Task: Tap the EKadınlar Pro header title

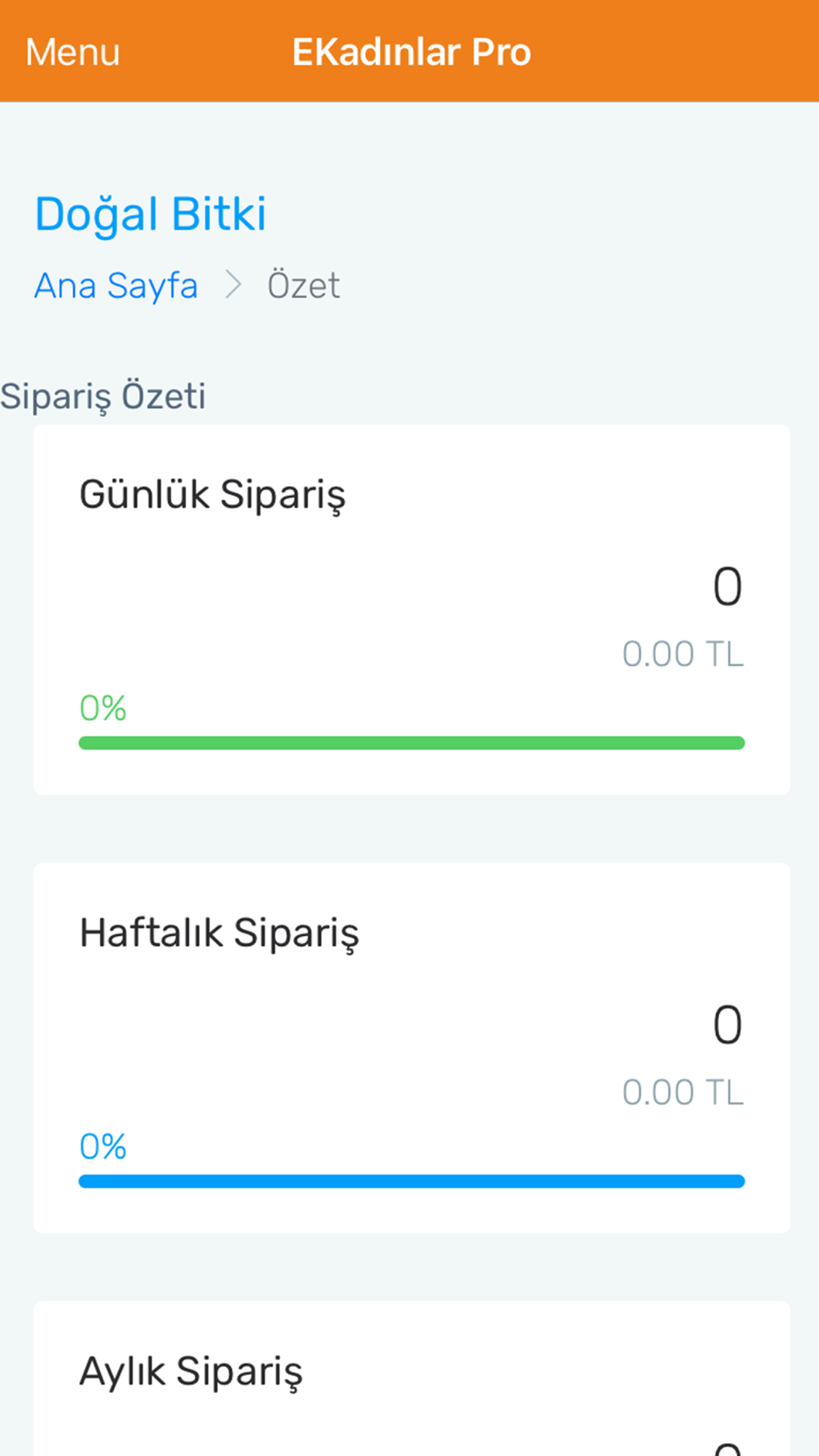Action: pyautogui.click(x=411, y=52)
